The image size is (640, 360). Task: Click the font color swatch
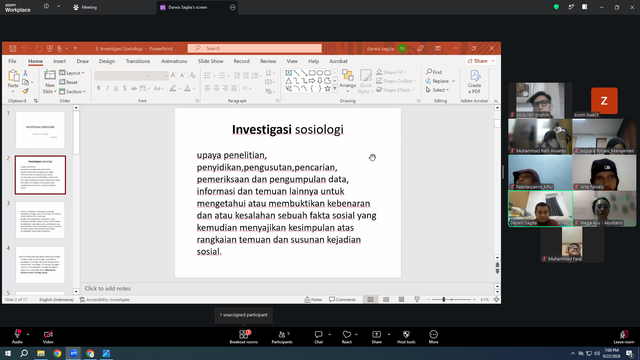tap(187, 88)
